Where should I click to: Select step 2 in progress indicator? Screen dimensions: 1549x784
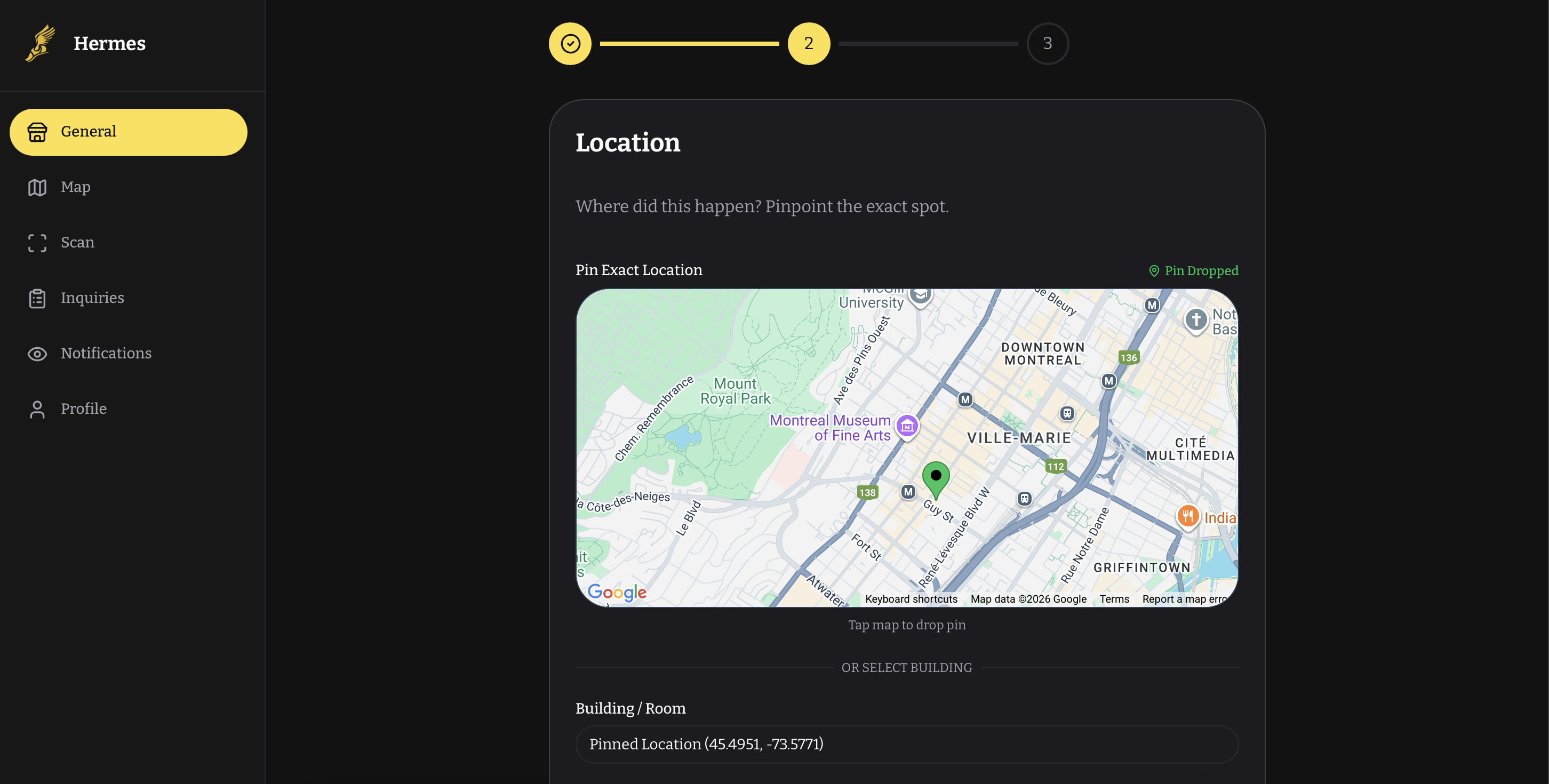[808, 43]
